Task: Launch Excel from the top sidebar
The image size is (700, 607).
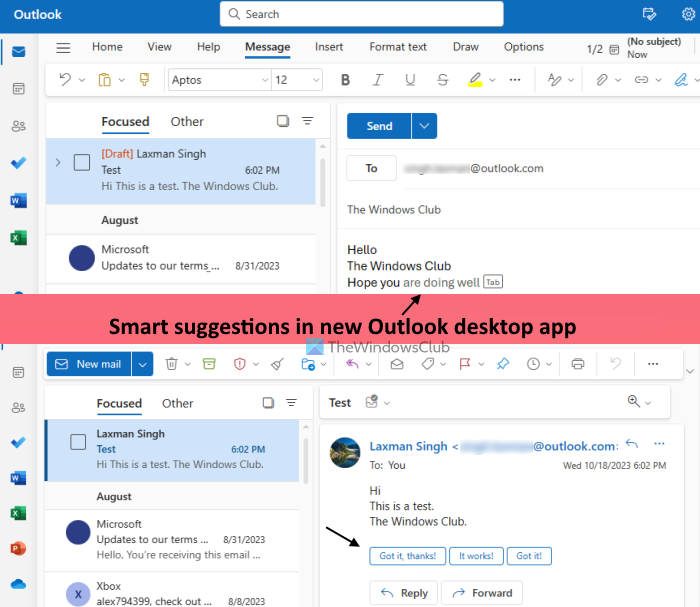Action: coord(18,237)
